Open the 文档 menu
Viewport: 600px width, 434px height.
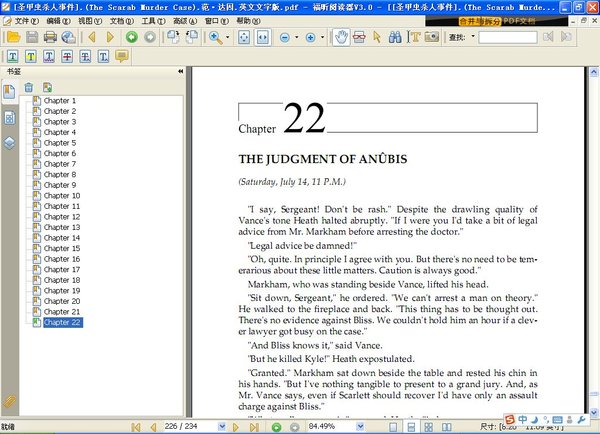pyautogui.click(x=122, y=21)
